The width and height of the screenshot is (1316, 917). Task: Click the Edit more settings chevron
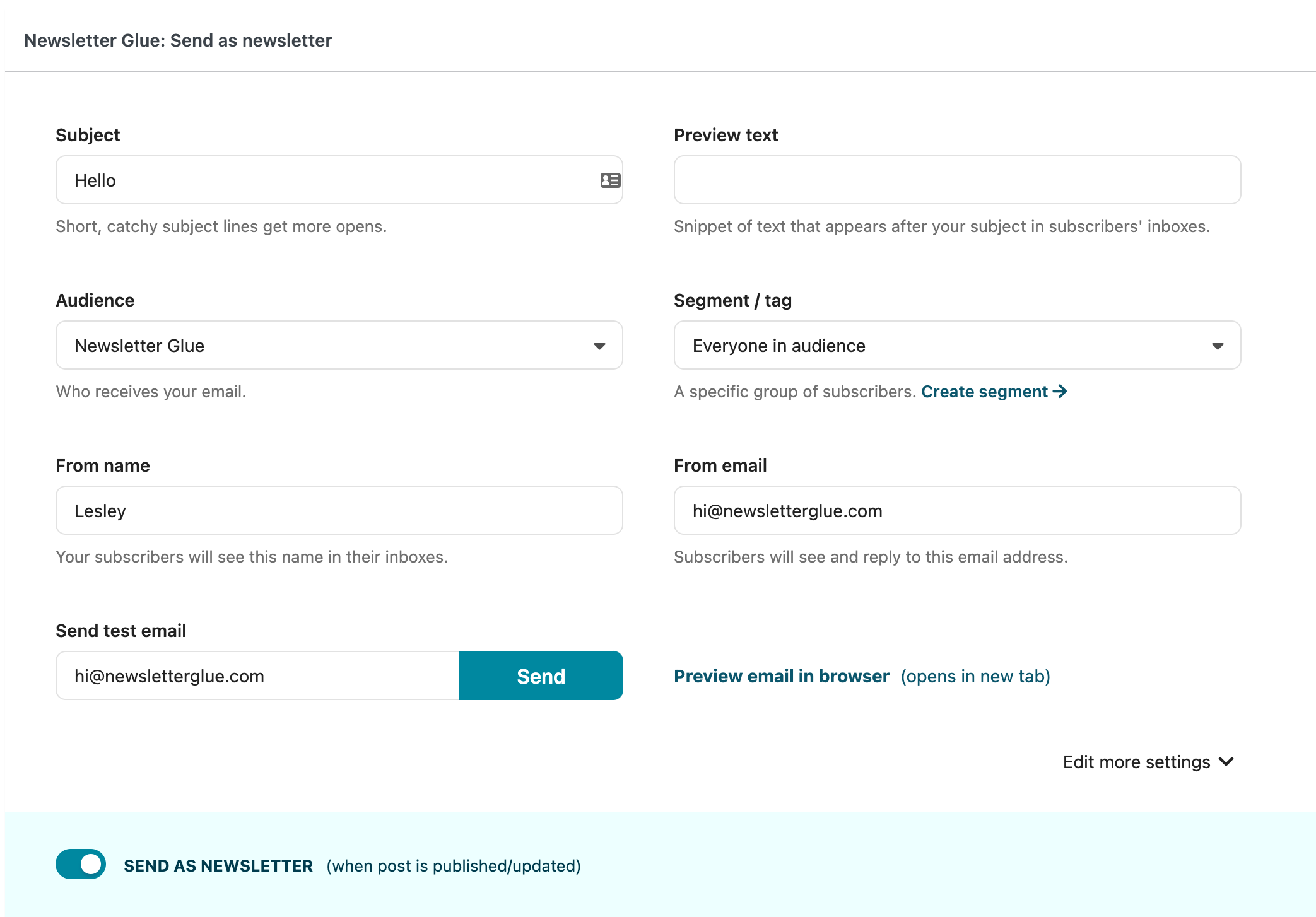click(x=1226, y=762)
